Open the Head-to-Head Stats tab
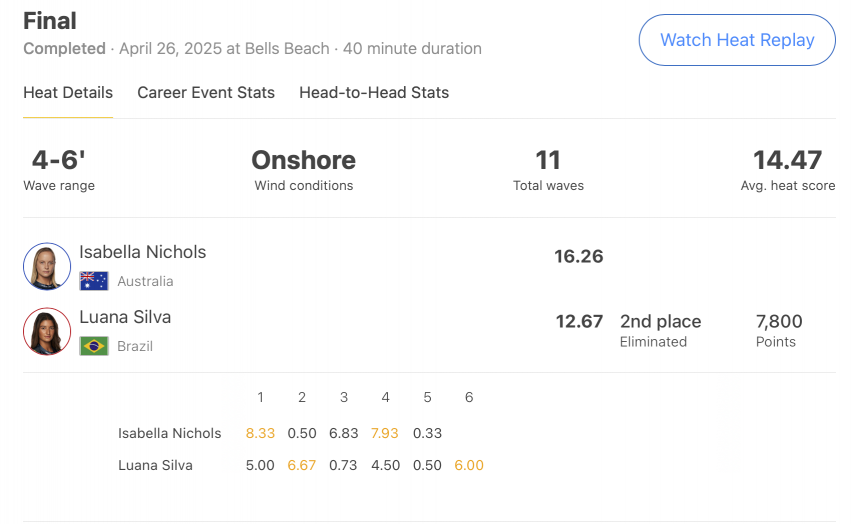 (374, 93)
